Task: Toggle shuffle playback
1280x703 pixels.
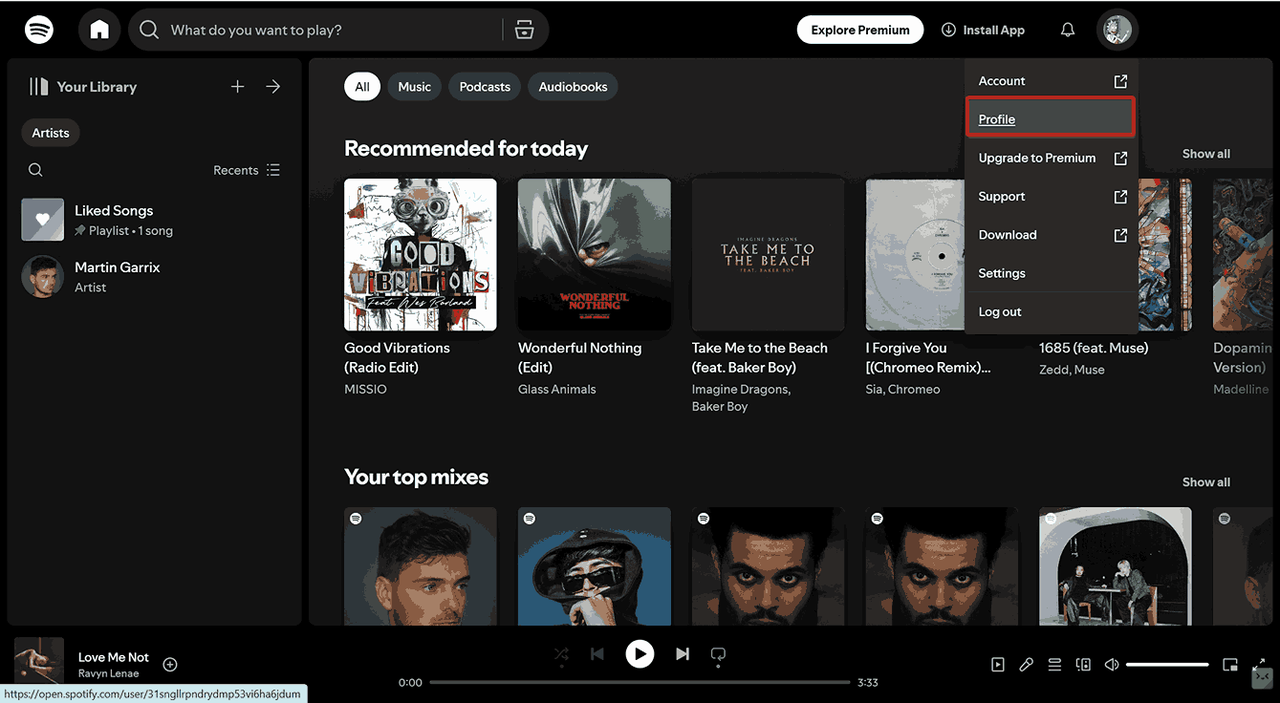Action: click(x=561, y=654)
